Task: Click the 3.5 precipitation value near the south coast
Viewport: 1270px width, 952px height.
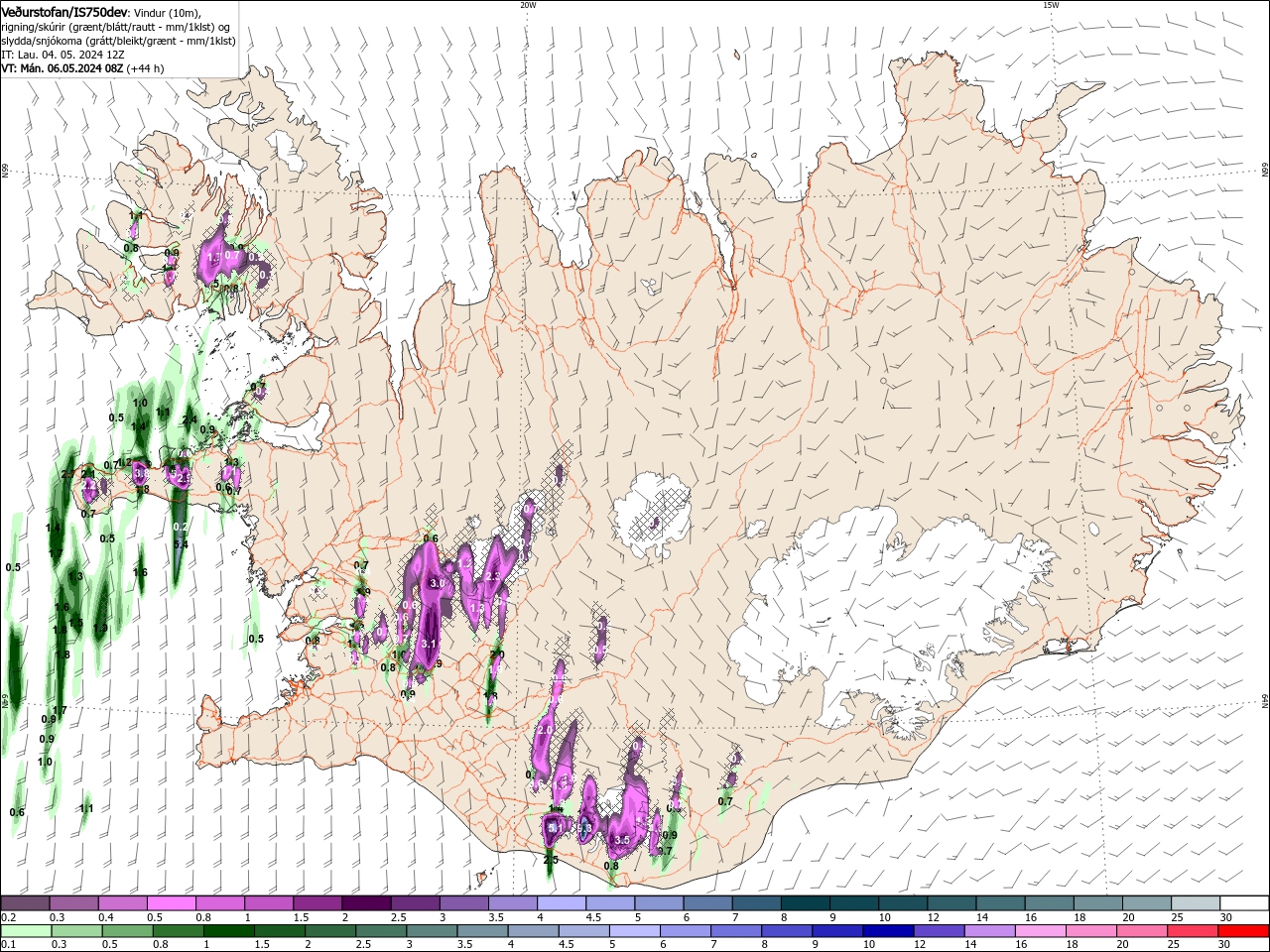Action: point(622,840)
